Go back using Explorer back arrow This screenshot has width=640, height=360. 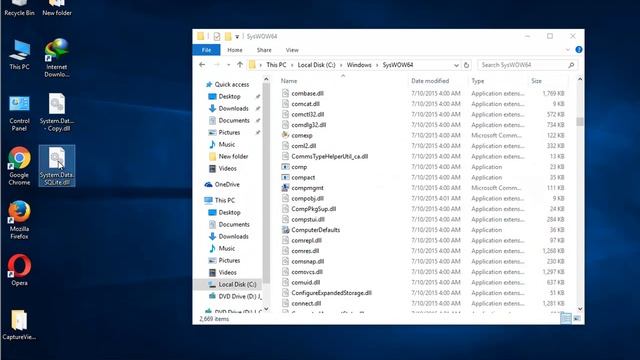(202, 64)
